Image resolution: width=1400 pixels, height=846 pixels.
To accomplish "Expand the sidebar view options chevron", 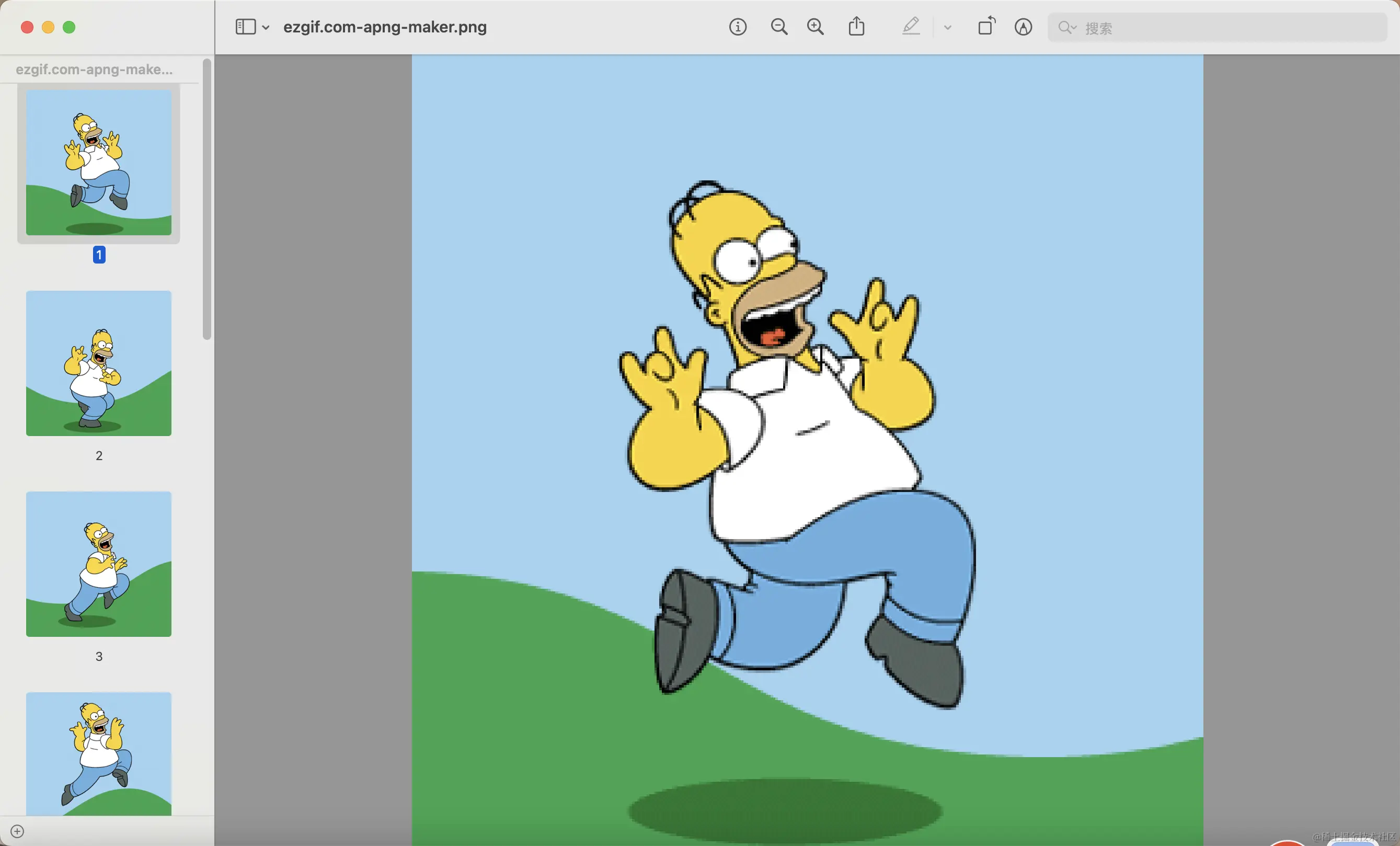I will [x=266, y=27].
